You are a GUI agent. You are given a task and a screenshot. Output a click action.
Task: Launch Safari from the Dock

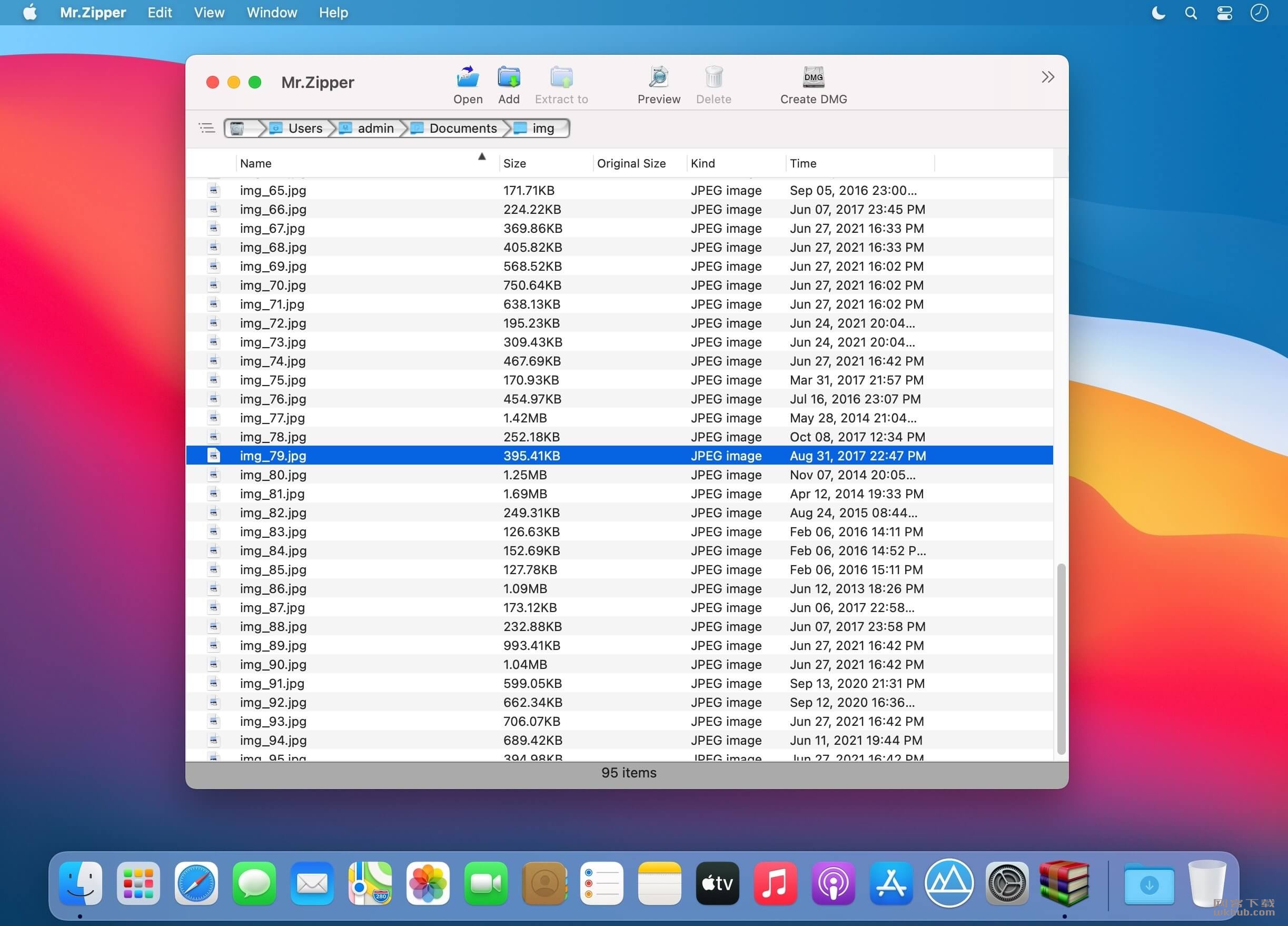tap(196, 883)
